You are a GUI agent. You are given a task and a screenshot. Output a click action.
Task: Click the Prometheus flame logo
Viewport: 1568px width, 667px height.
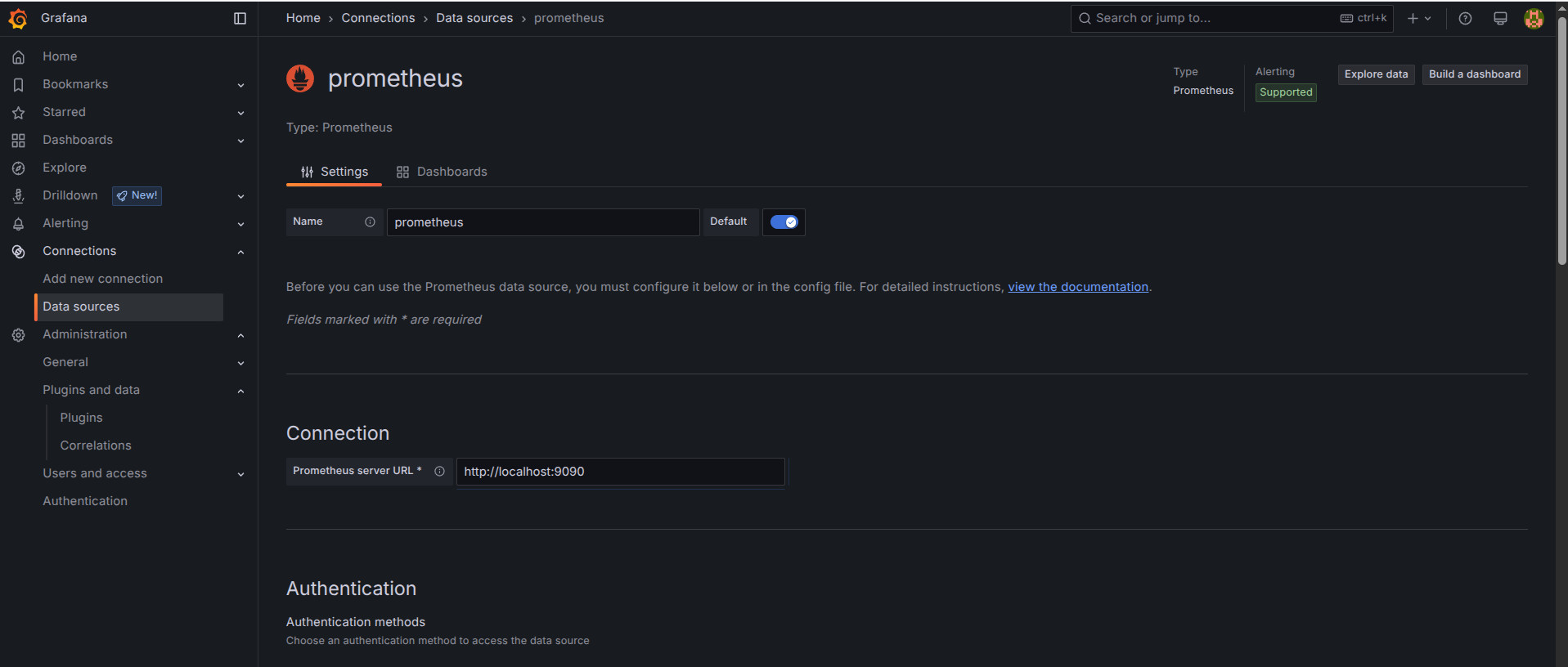pyautogui.click(x=300, y=78)
